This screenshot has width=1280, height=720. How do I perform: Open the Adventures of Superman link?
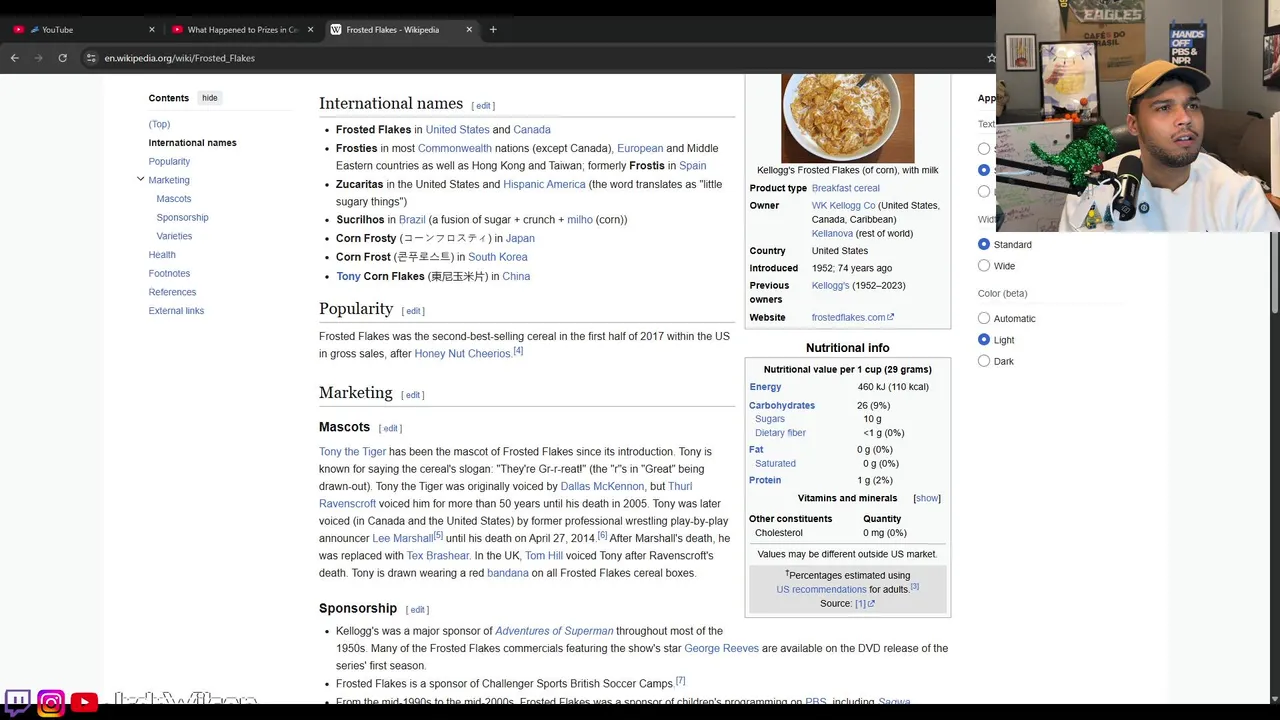(554, 631)
